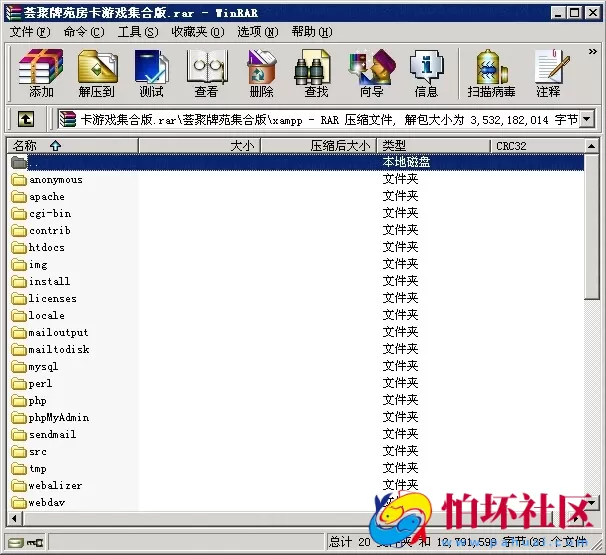Sort by the Type (类型) column header

[433, 146]
